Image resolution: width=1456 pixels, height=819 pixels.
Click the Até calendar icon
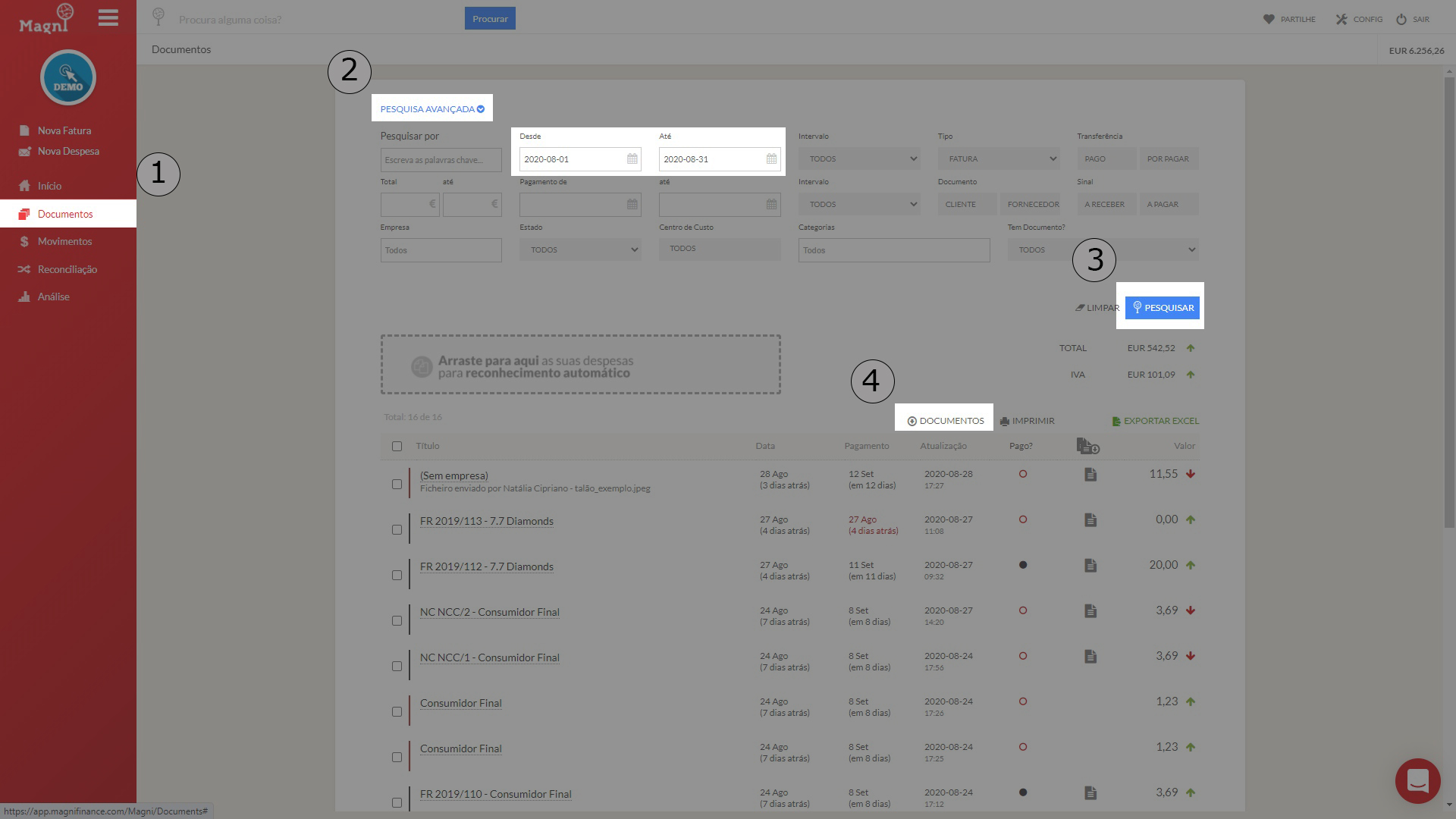click(771, 159)
